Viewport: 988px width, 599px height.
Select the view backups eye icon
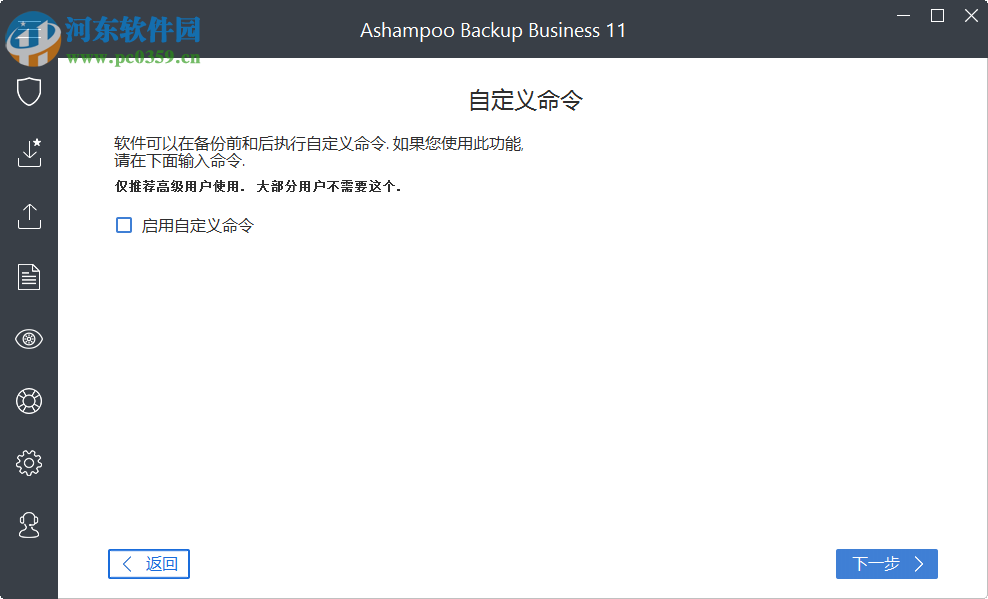(29, 339)
